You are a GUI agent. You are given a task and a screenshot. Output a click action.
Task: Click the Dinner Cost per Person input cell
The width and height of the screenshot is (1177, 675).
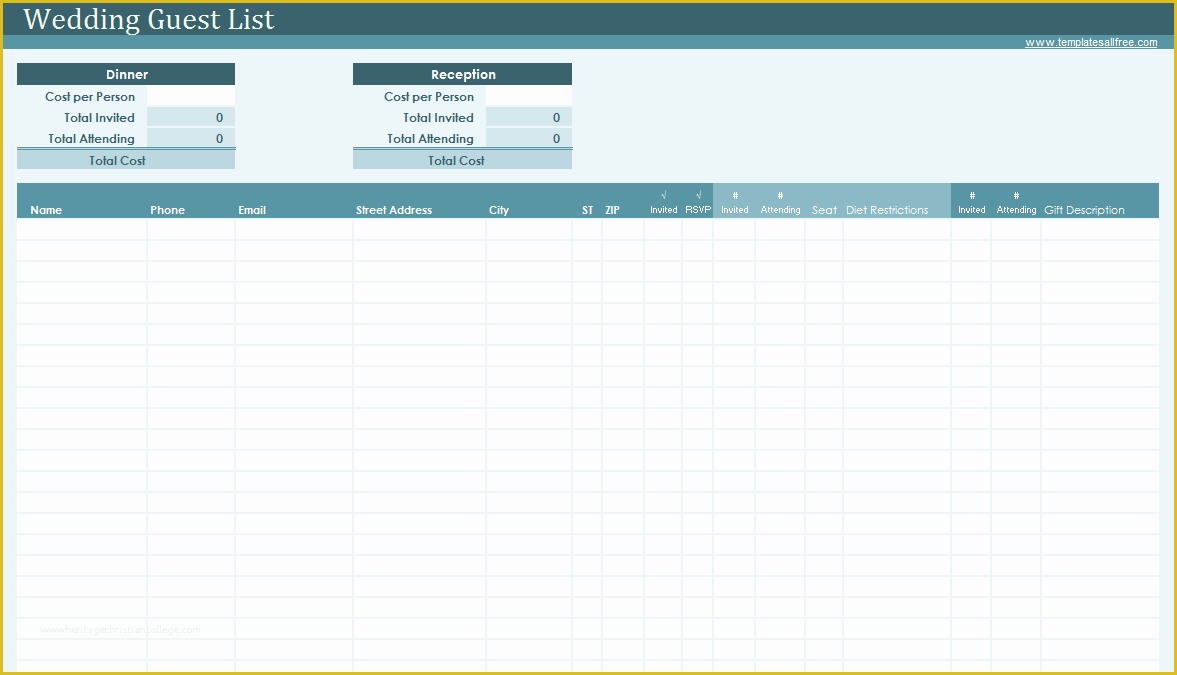191,96
